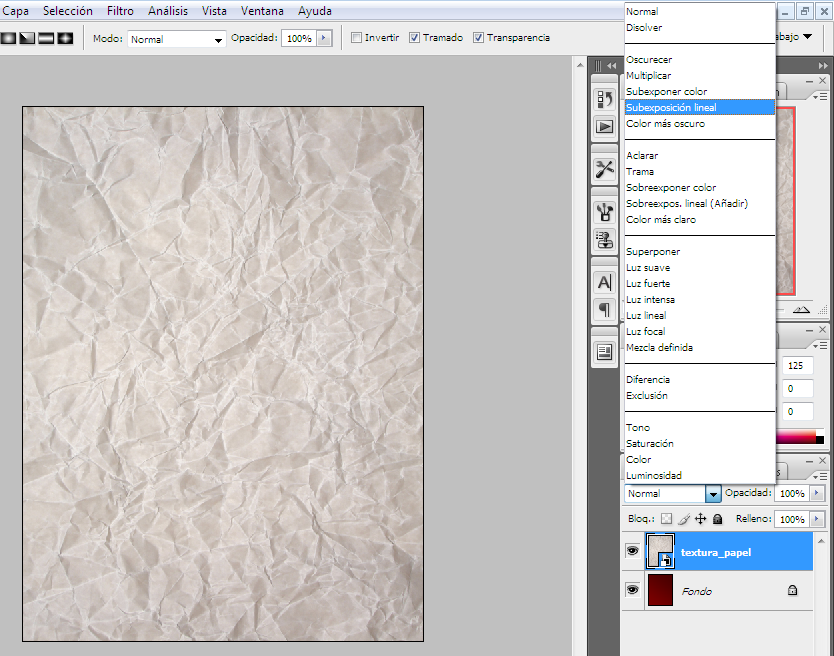Collapse the icon dock with double arrows
This screenshot has height=656, width=834.
coord(612,66)
